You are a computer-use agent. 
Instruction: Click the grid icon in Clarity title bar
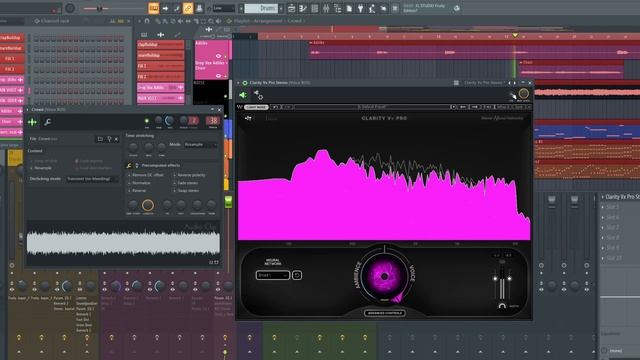[x=456, y=83]
